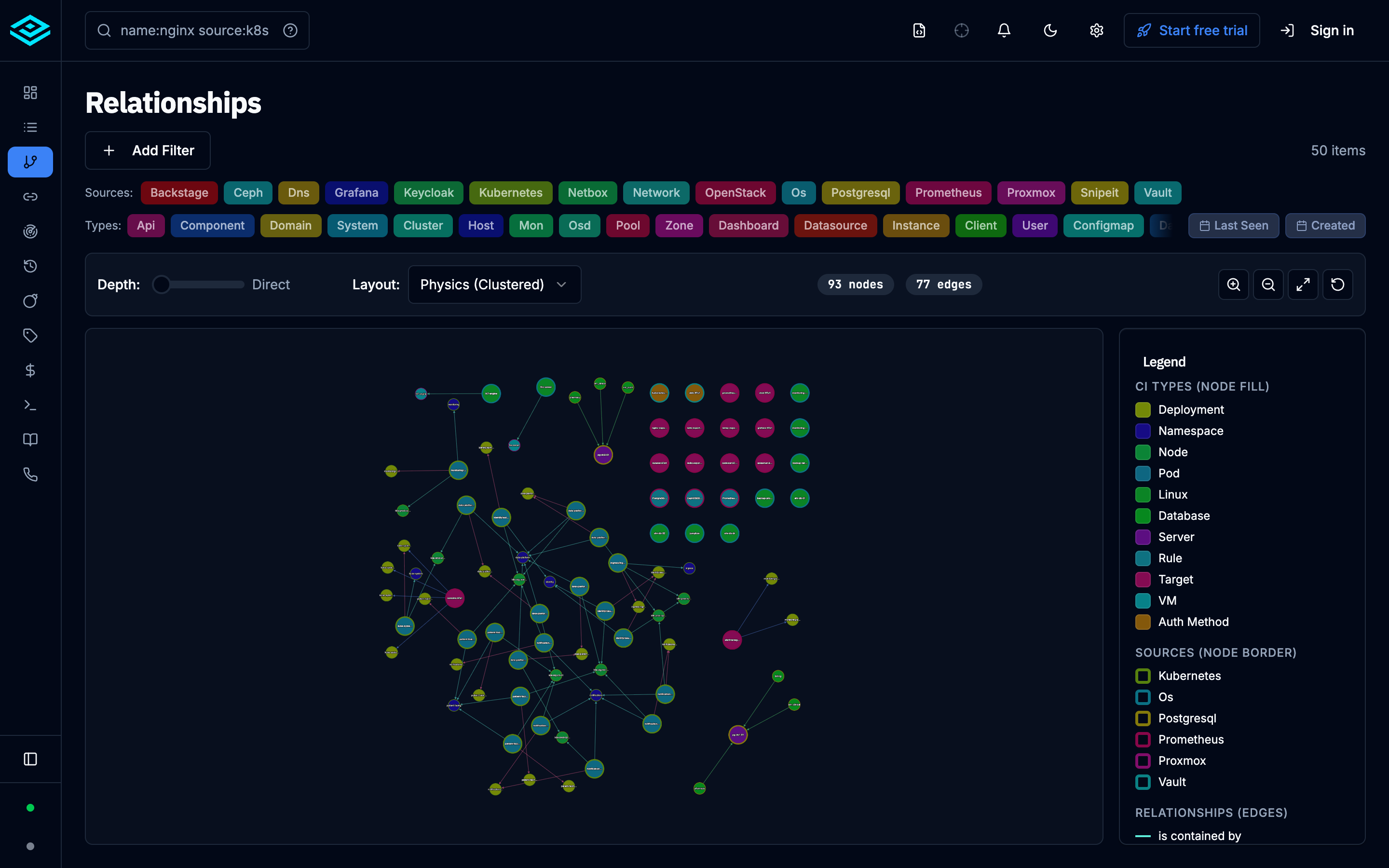Image resolution: width=1389 pixels, height=868 pixels.
Task: Click the "Direct" depth label
Action: 271,285
